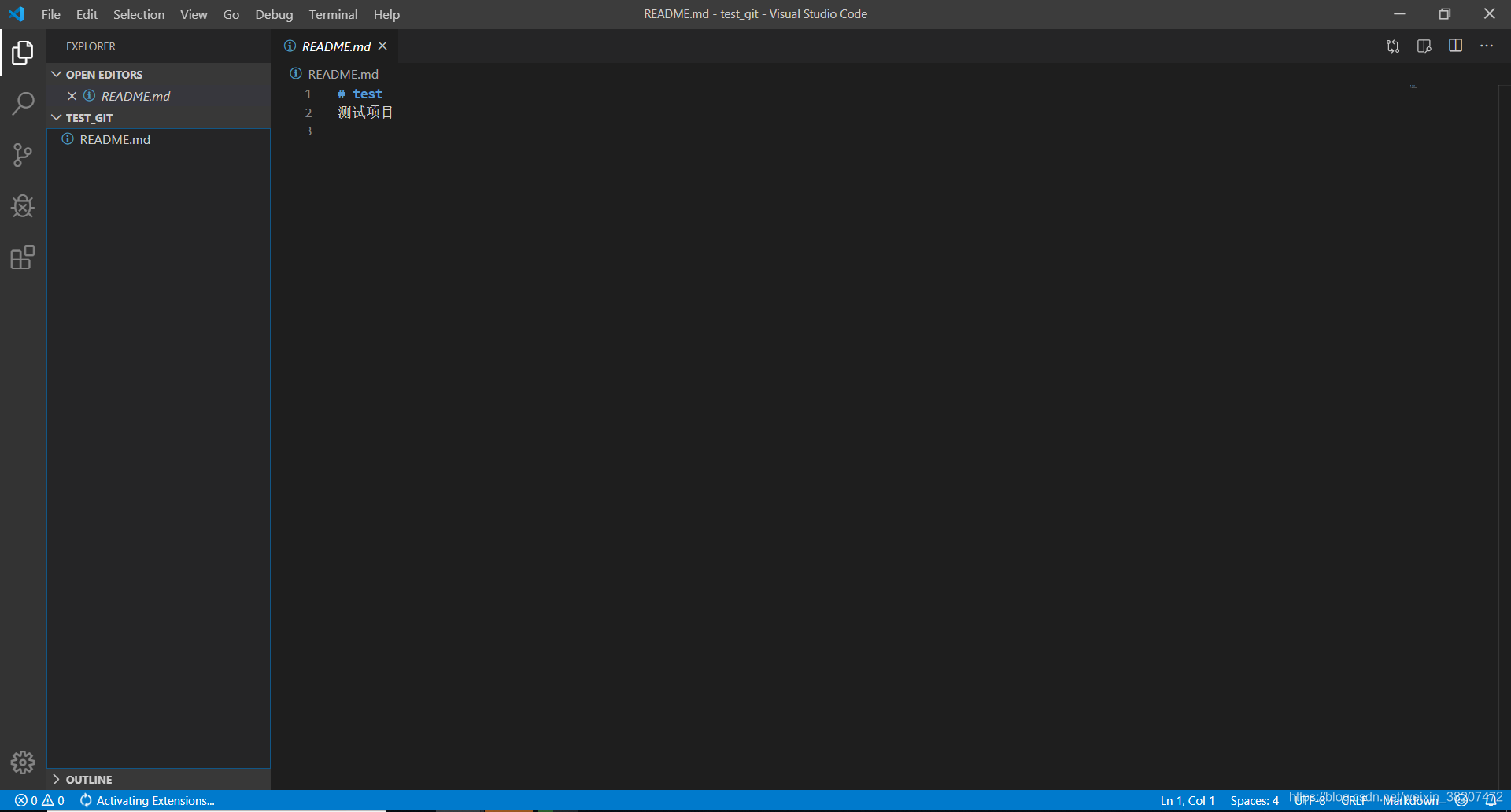Open the Explorer view in activity bar
This screenshot has height=812, width=1511.
23,53
